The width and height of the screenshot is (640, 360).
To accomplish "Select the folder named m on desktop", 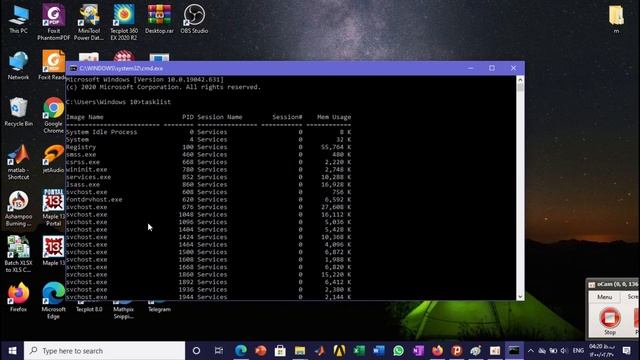I will tap(616, 19).
